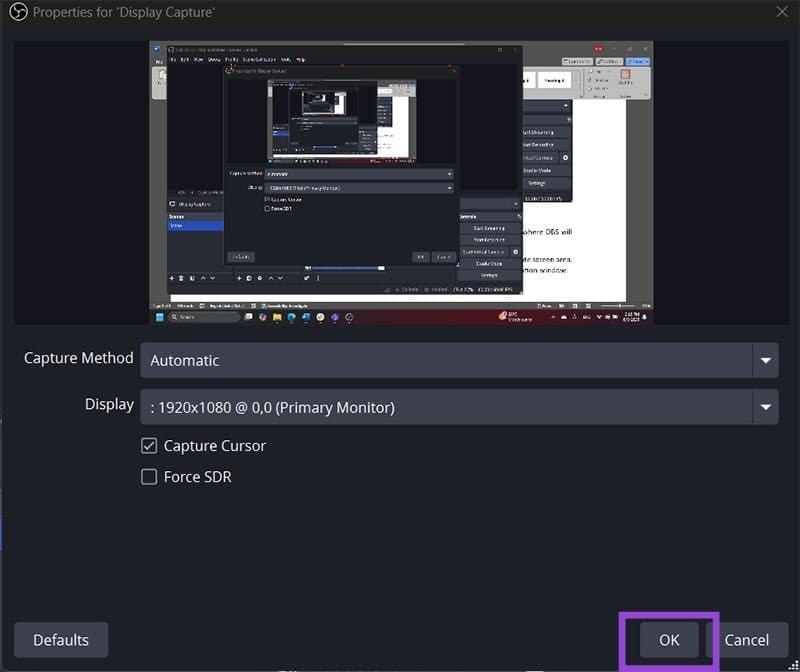This screenshot has width=800, height=672.
Task: Disable the Capture Cursor checkbox
Action: [x=149, y=446]
